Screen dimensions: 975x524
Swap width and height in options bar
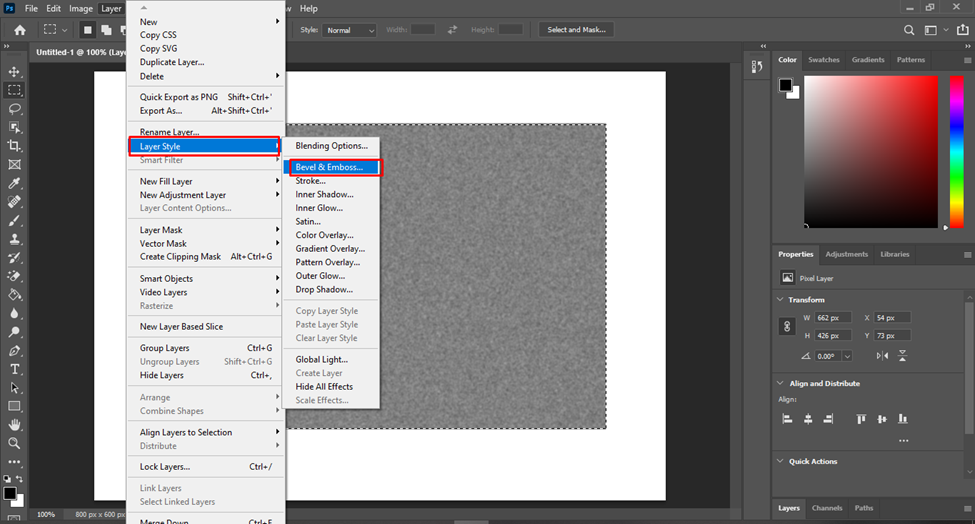pos(452,30)
